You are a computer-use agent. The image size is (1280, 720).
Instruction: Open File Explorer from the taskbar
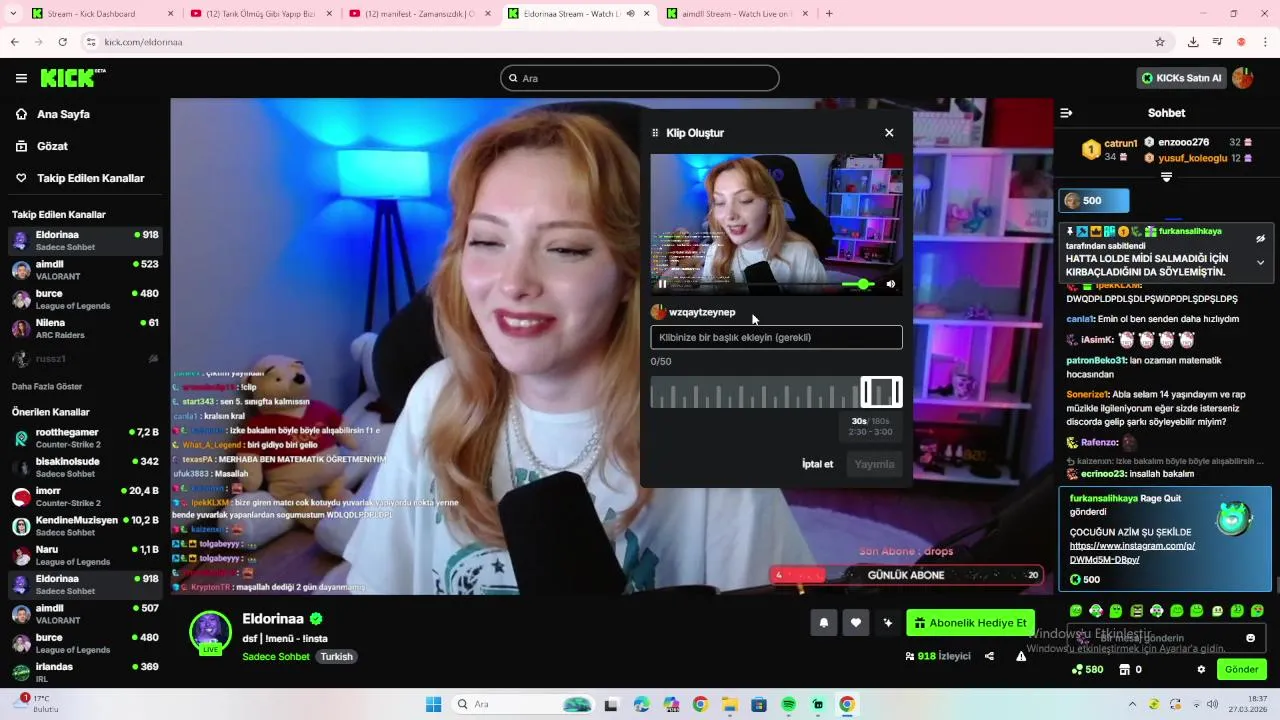(730, 704)
